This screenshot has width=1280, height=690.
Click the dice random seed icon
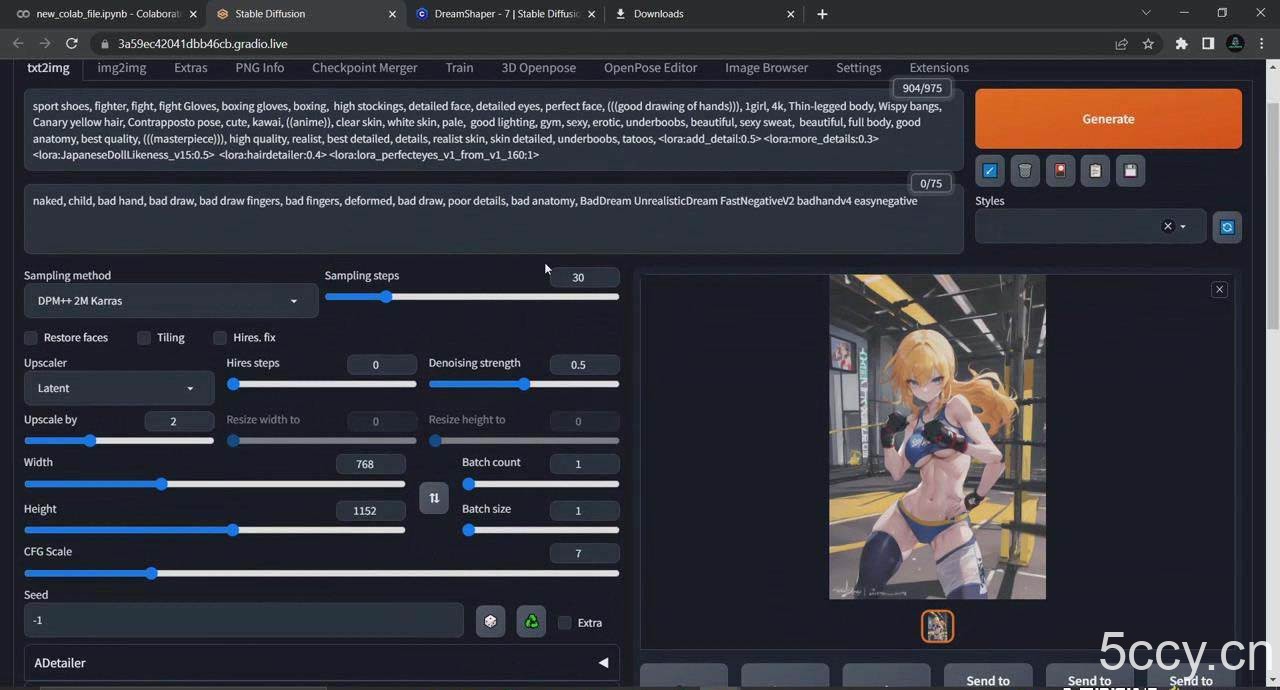click(x=490, y=621)
